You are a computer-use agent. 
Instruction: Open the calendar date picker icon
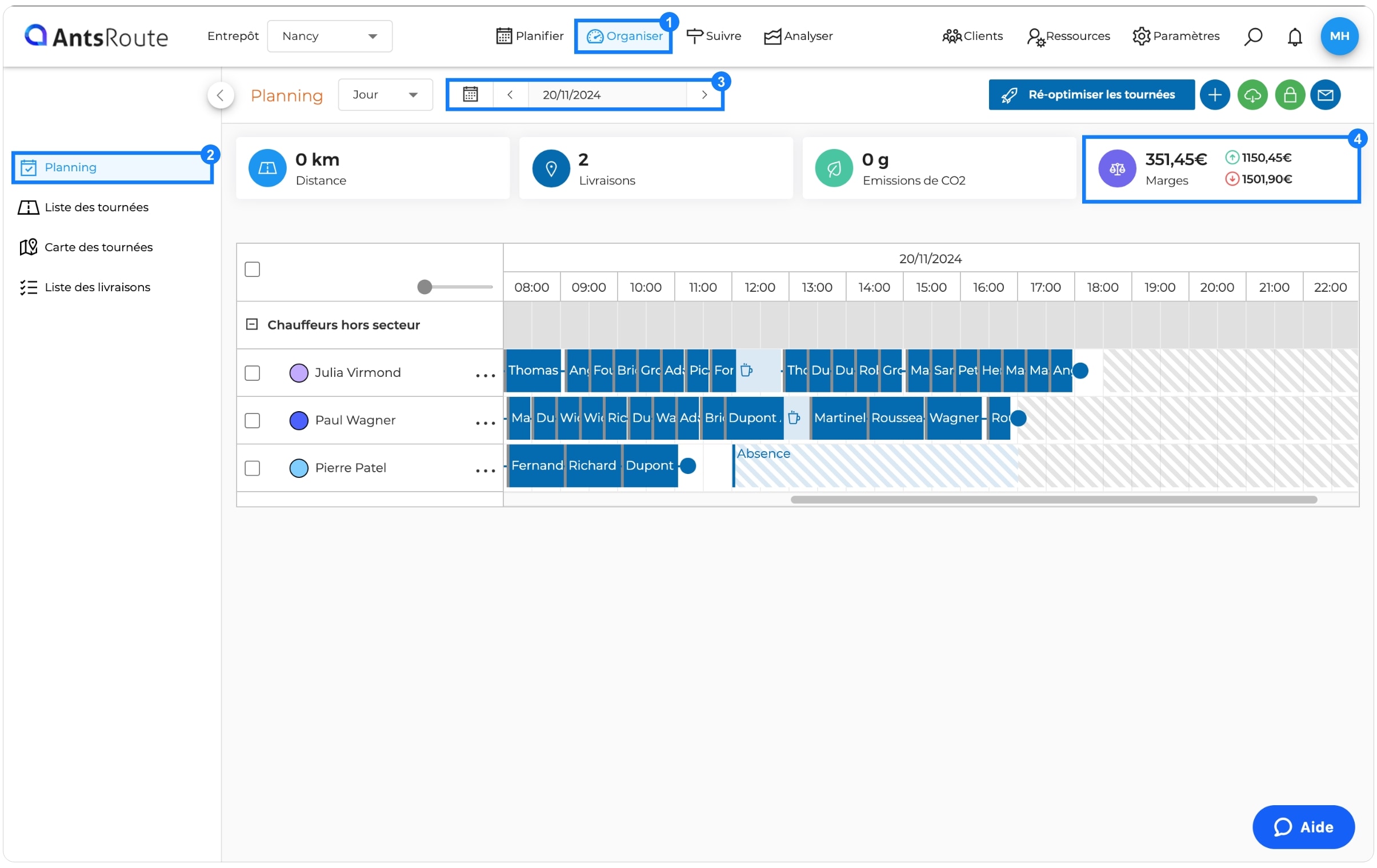pyautogui.click(x=470, y=94)
